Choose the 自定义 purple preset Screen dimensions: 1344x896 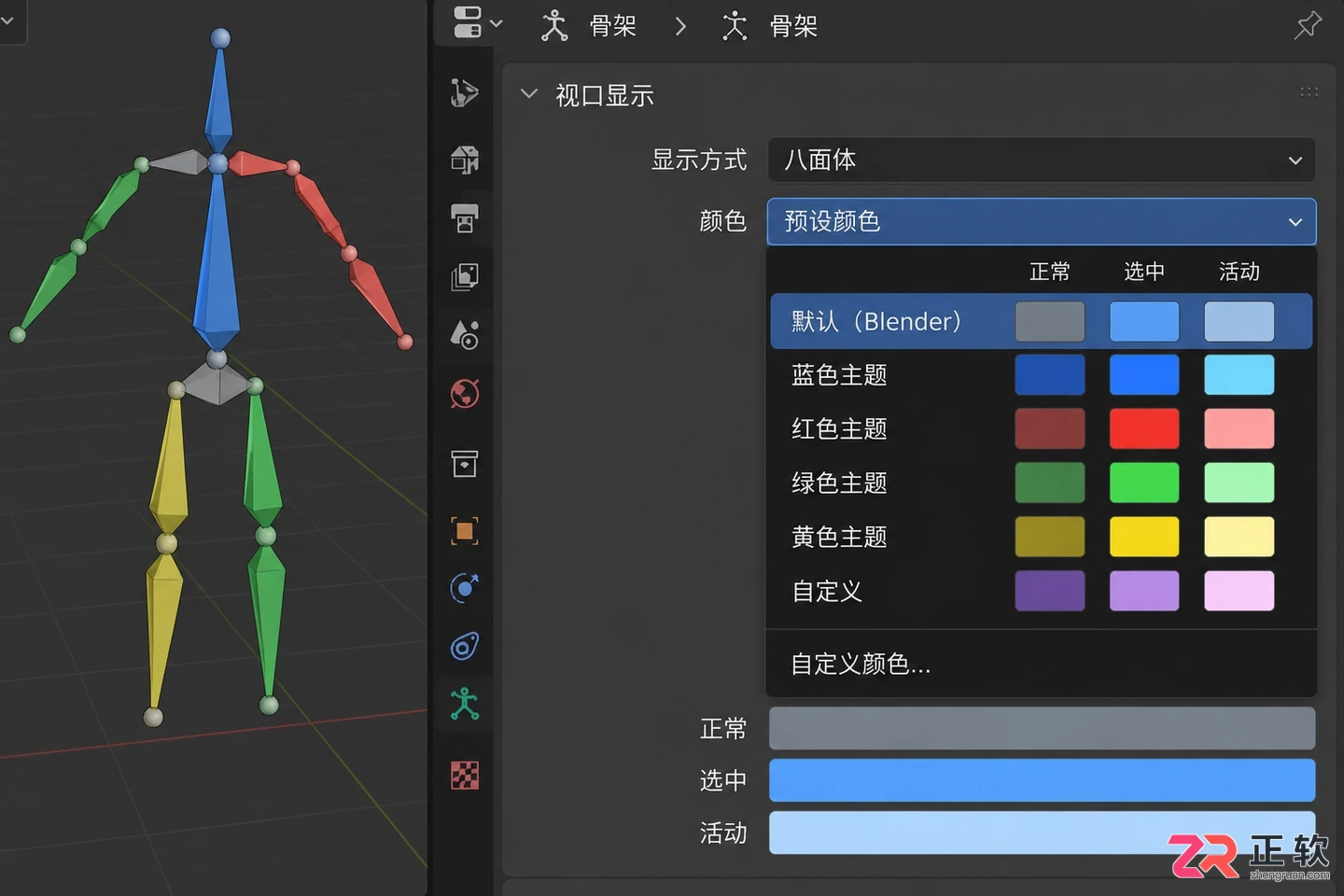click(1042, 592)
